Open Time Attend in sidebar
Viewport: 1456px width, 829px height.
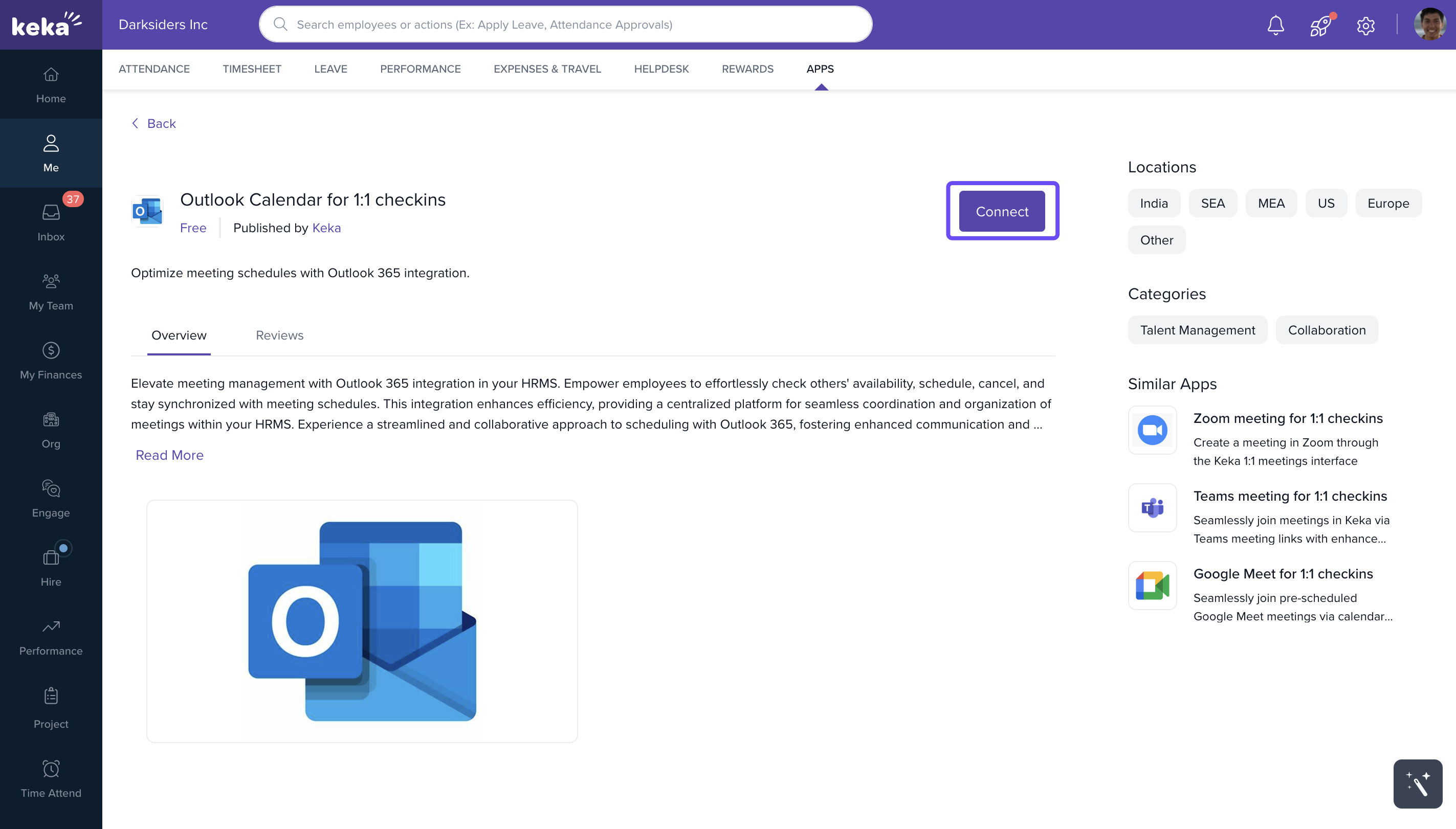pos(51,778)
